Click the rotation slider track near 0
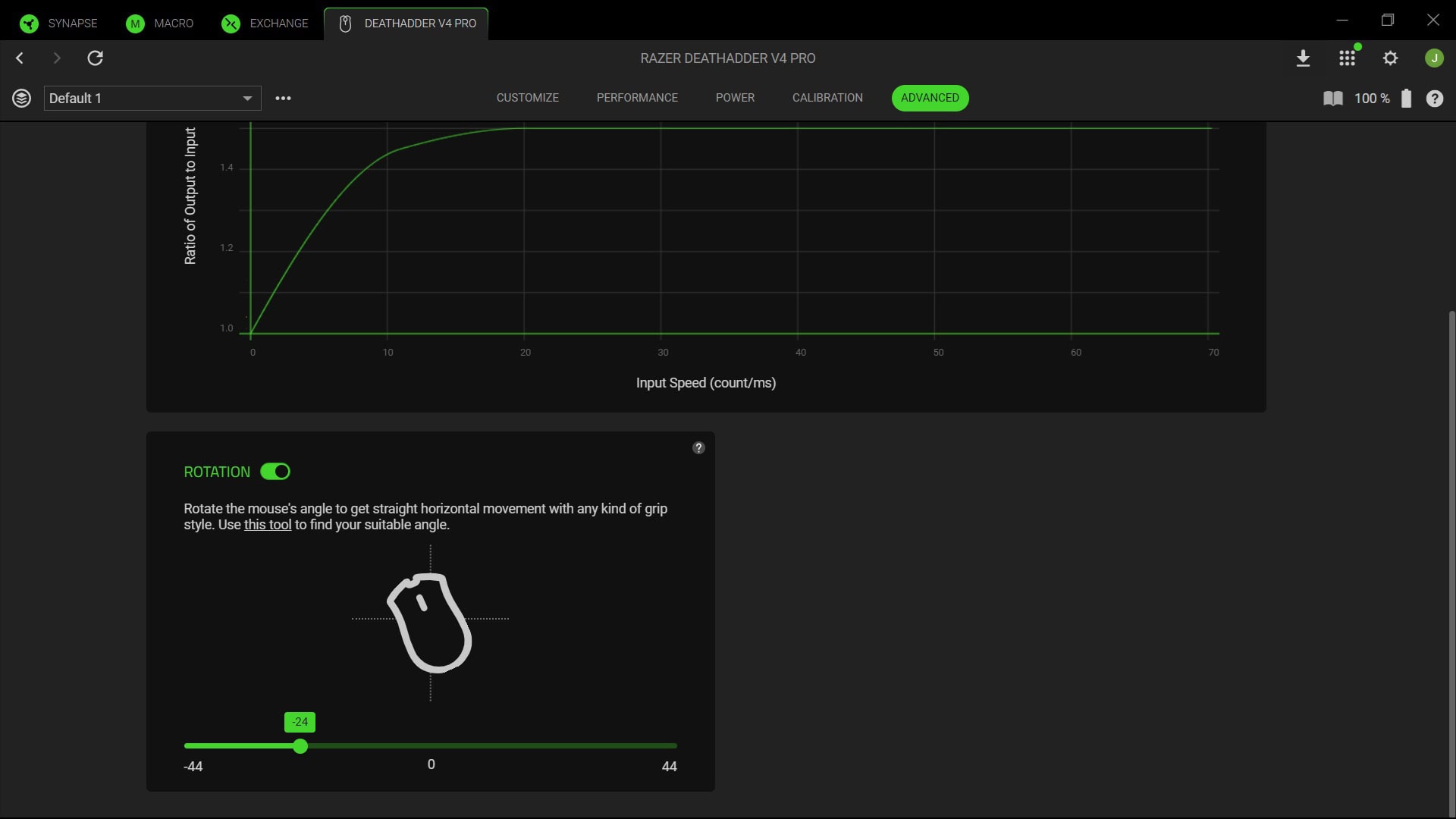 click(x=431, y=746)
